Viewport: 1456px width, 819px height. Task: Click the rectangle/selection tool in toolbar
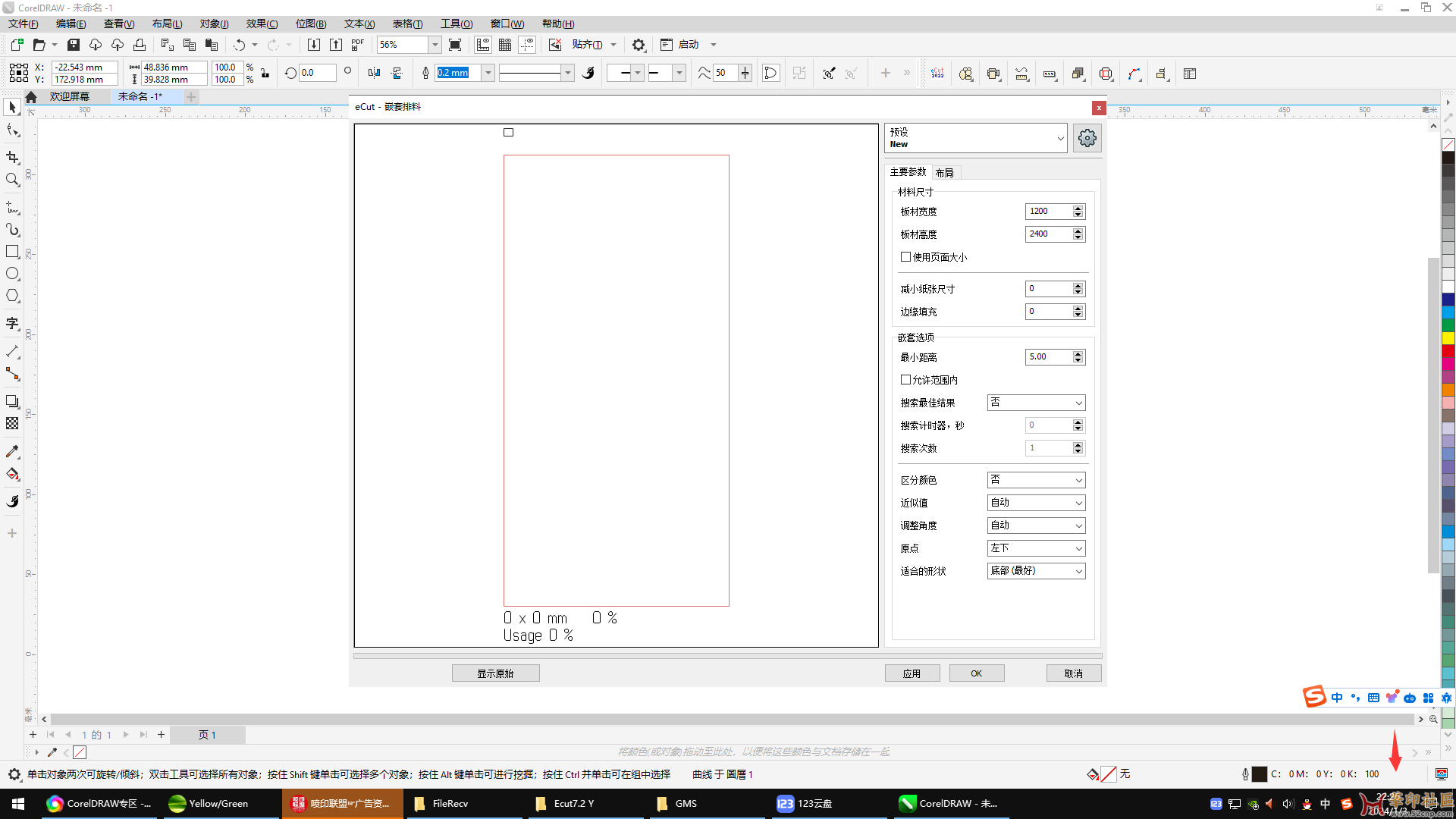click(x=13, y=252)
